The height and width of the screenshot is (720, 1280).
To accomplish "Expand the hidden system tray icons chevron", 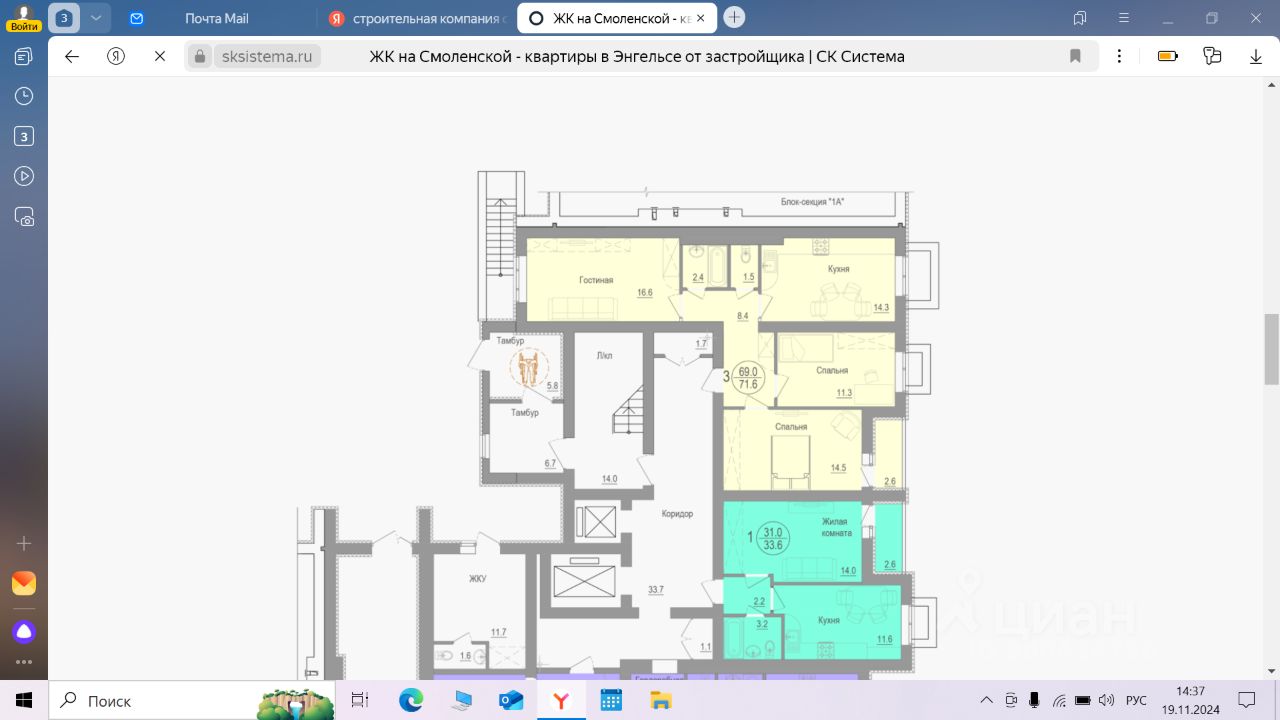I will 987,700.
